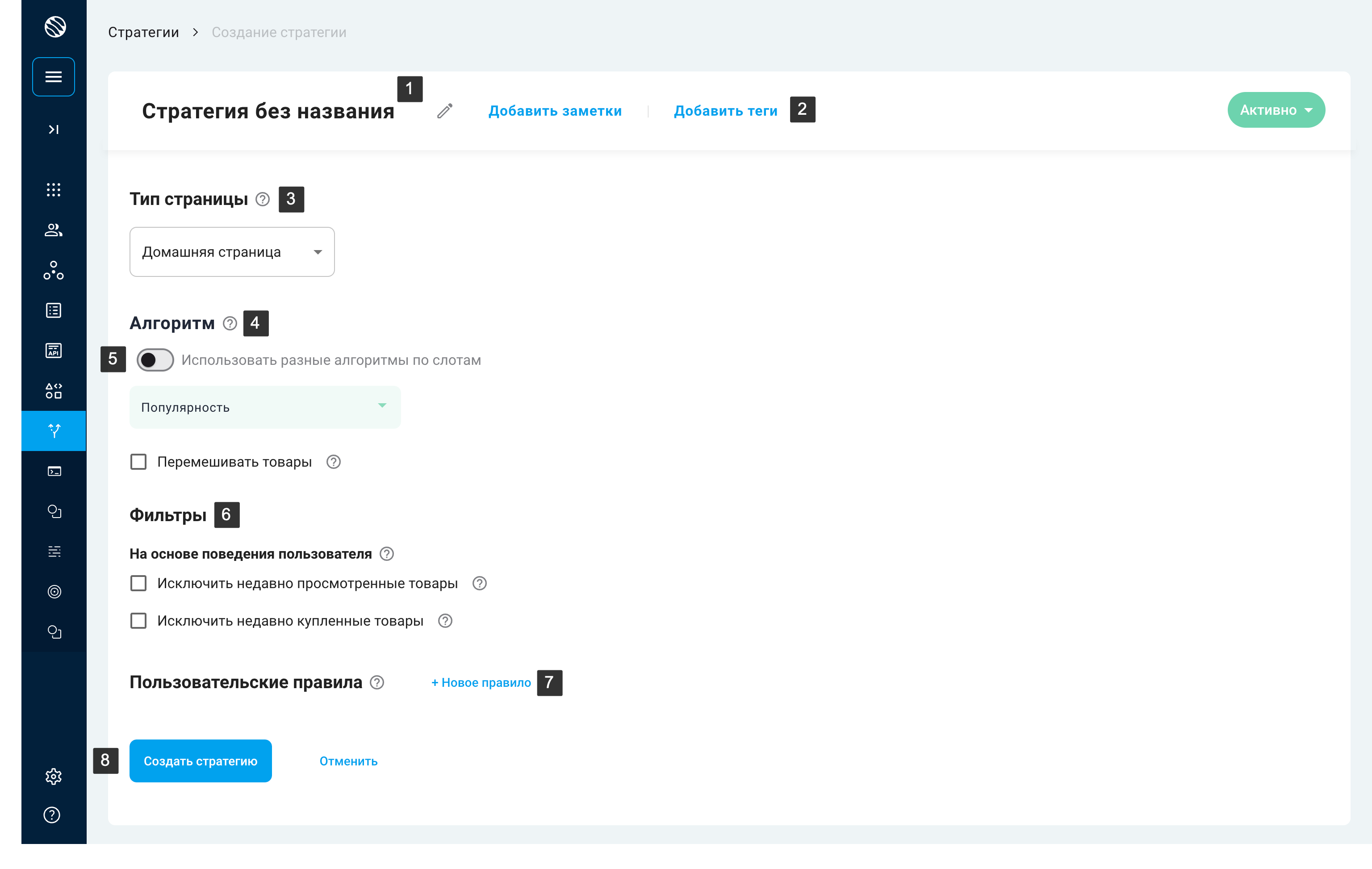This screenshot has height=869, width=1372.
Task: Open the nine-dot grid icon in sidebar
Action: point(54,190)
